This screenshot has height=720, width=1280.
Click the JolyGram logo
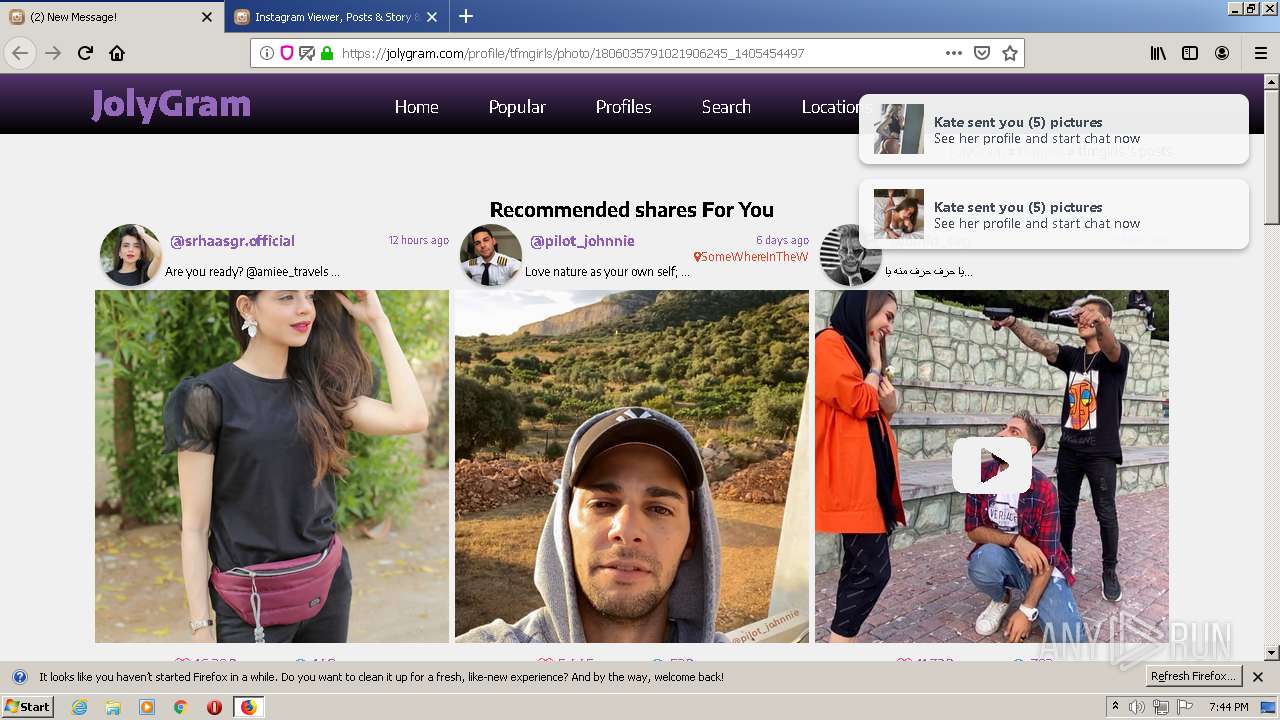171,105
